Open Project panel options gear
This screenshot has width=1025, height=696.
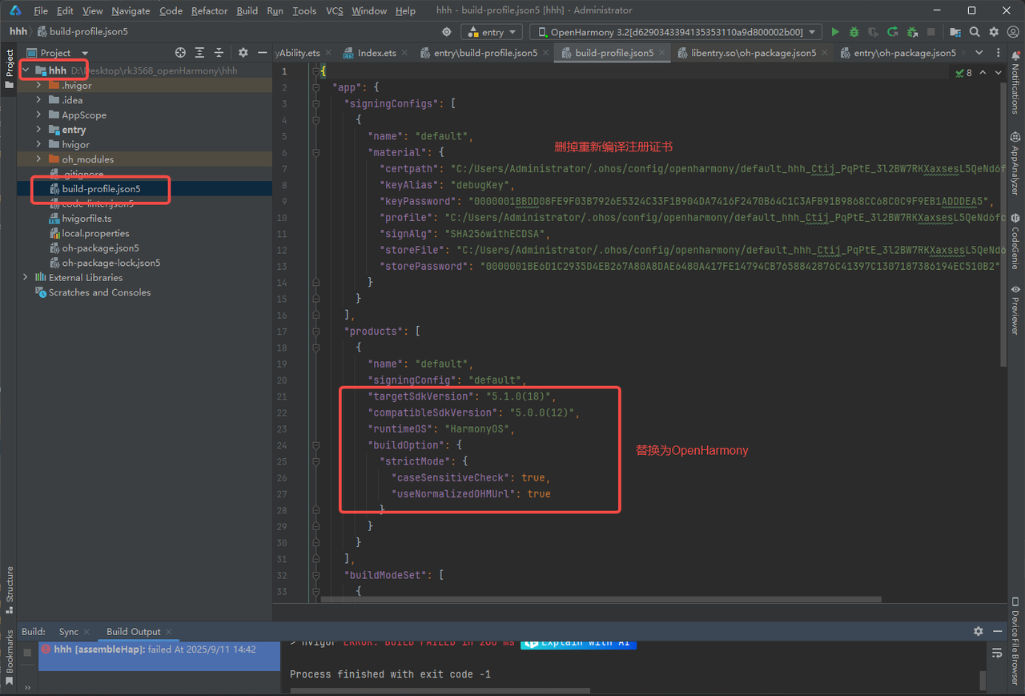point(242,53)
